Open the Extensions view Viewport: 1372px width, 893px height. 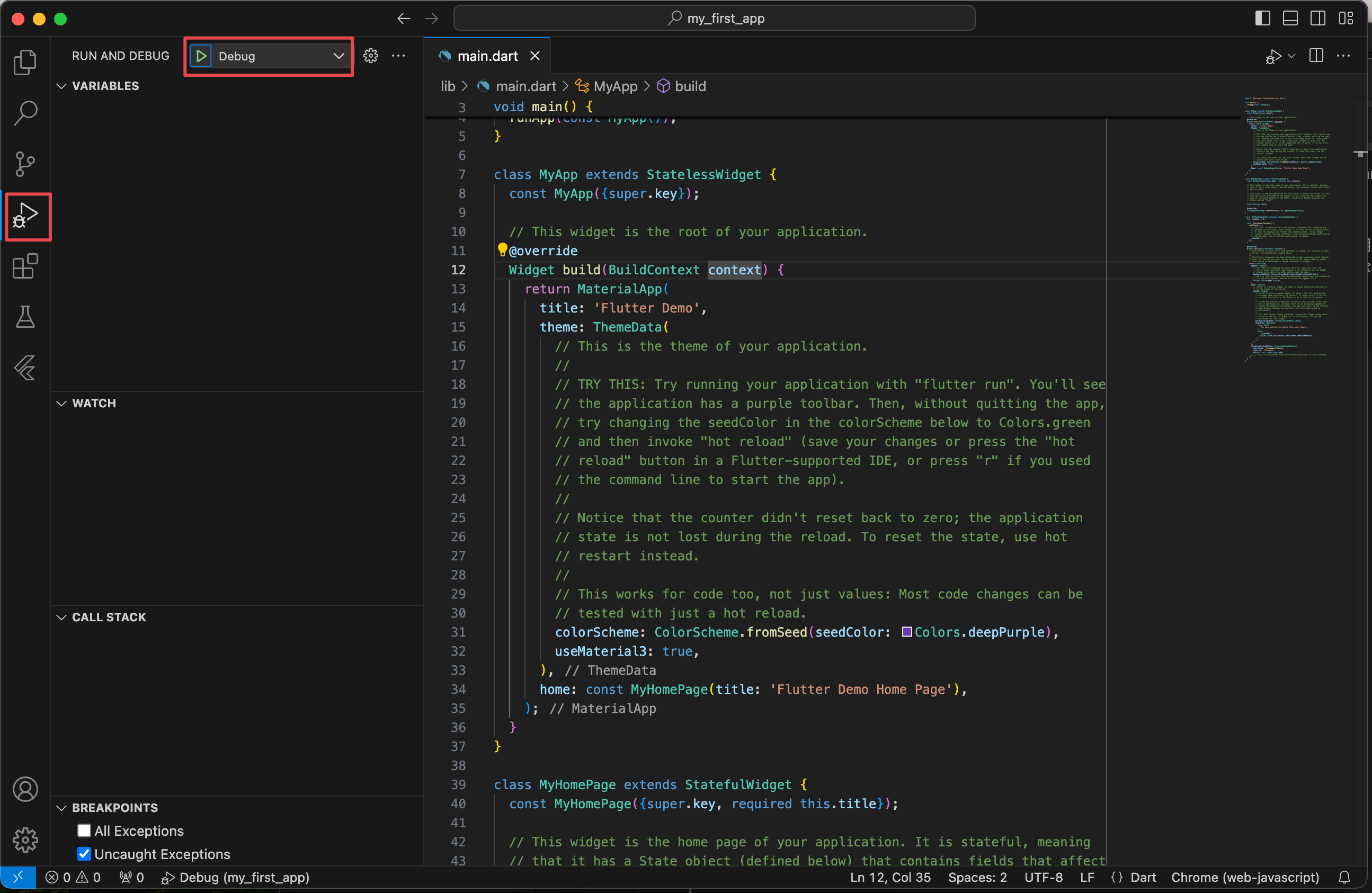pos(25,266)
